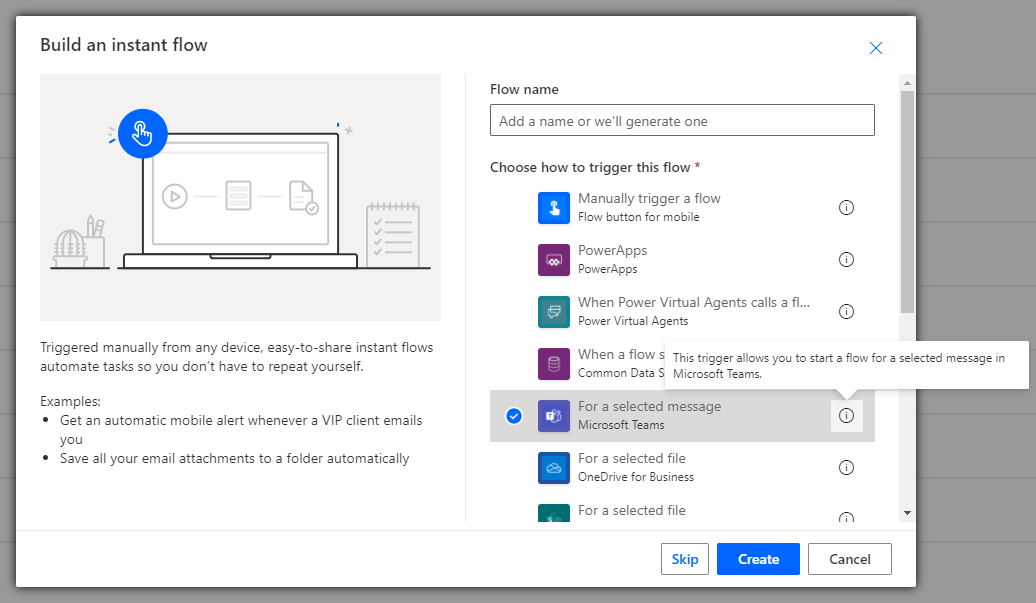
Task: Select the PowerApps trigger option
Action: (682, 260)
